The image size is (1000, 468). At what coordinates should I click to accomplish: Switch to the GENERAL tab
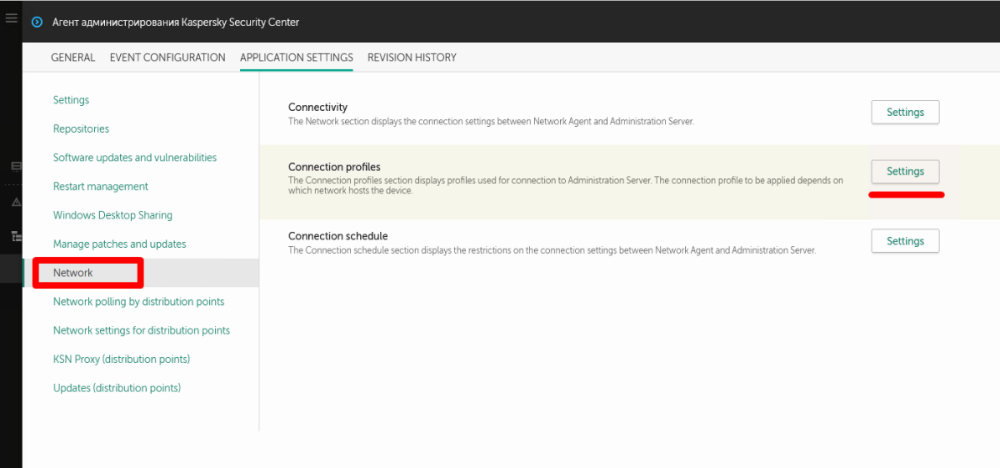[x=73, y=57]
